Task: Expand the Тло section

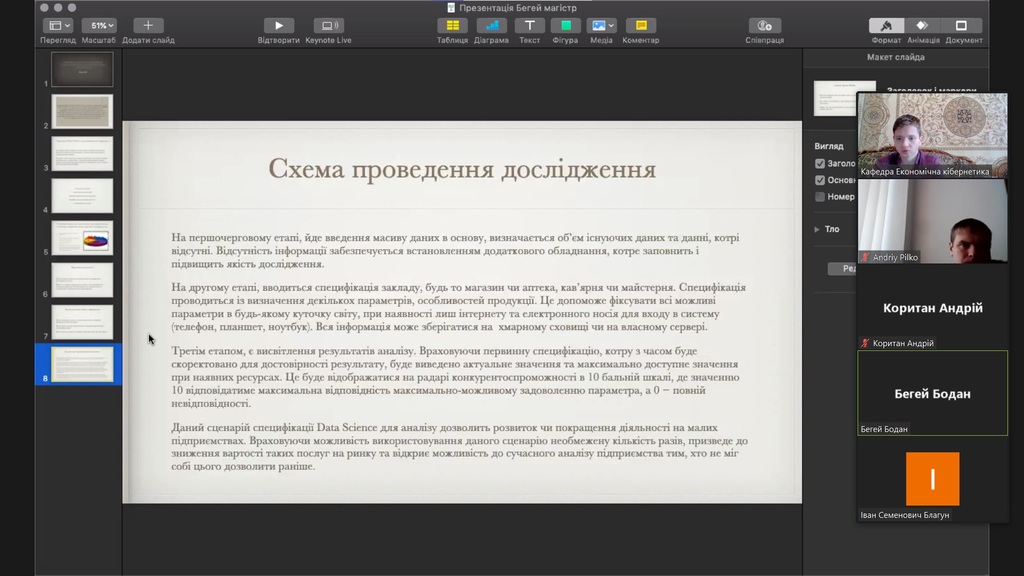Action: pos(817,229)
